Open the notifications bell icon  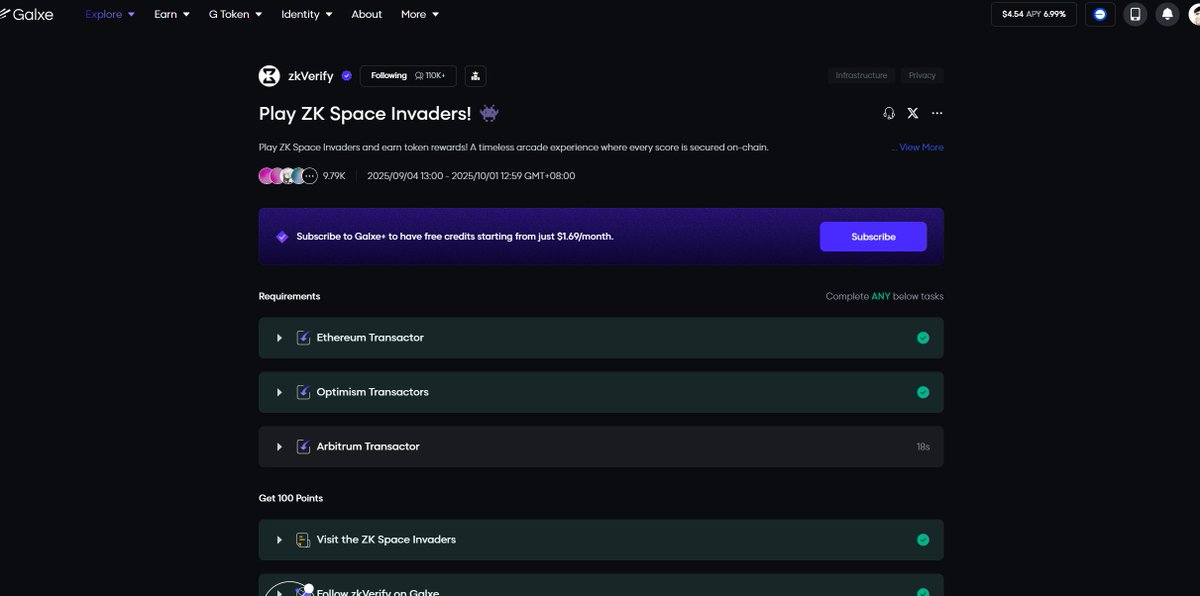(x=1166, y=14)
